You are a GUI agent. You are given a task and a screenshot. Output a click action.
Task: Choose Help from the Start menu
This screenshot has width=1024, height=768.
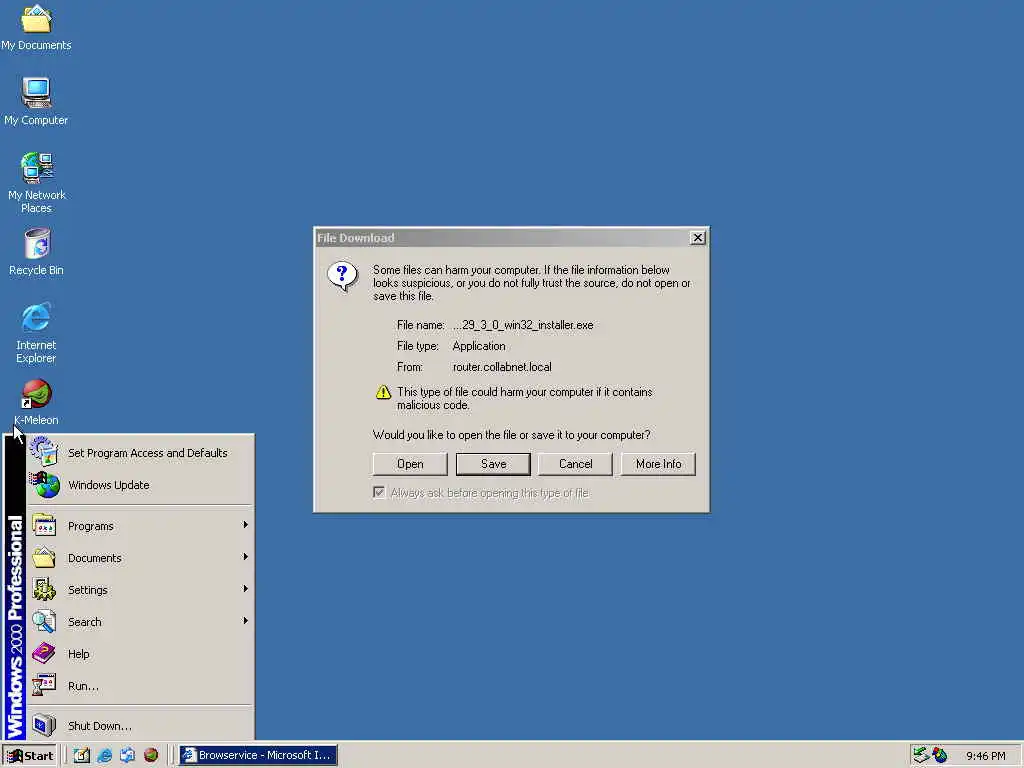pos(140,654)
